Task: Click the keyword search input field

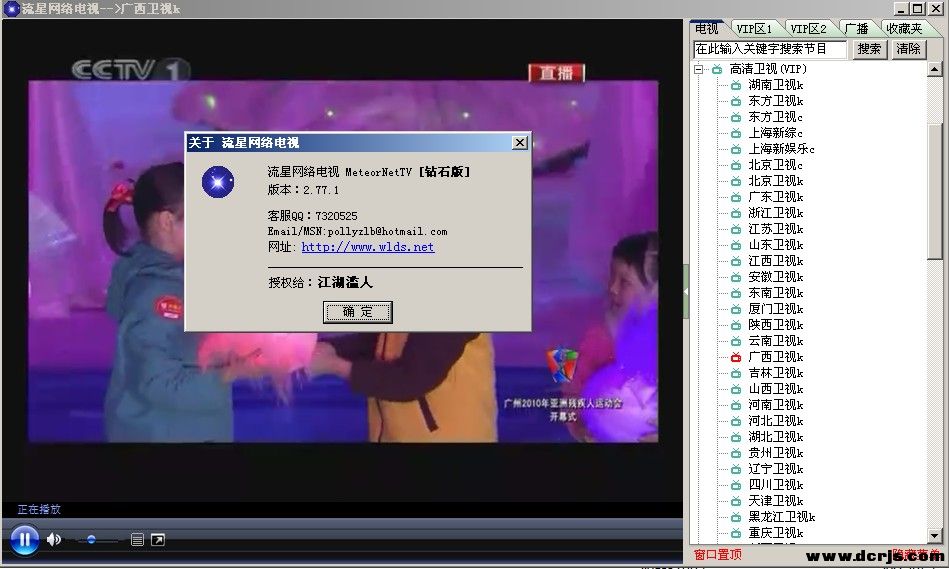Action: click(x=769, y=49)
